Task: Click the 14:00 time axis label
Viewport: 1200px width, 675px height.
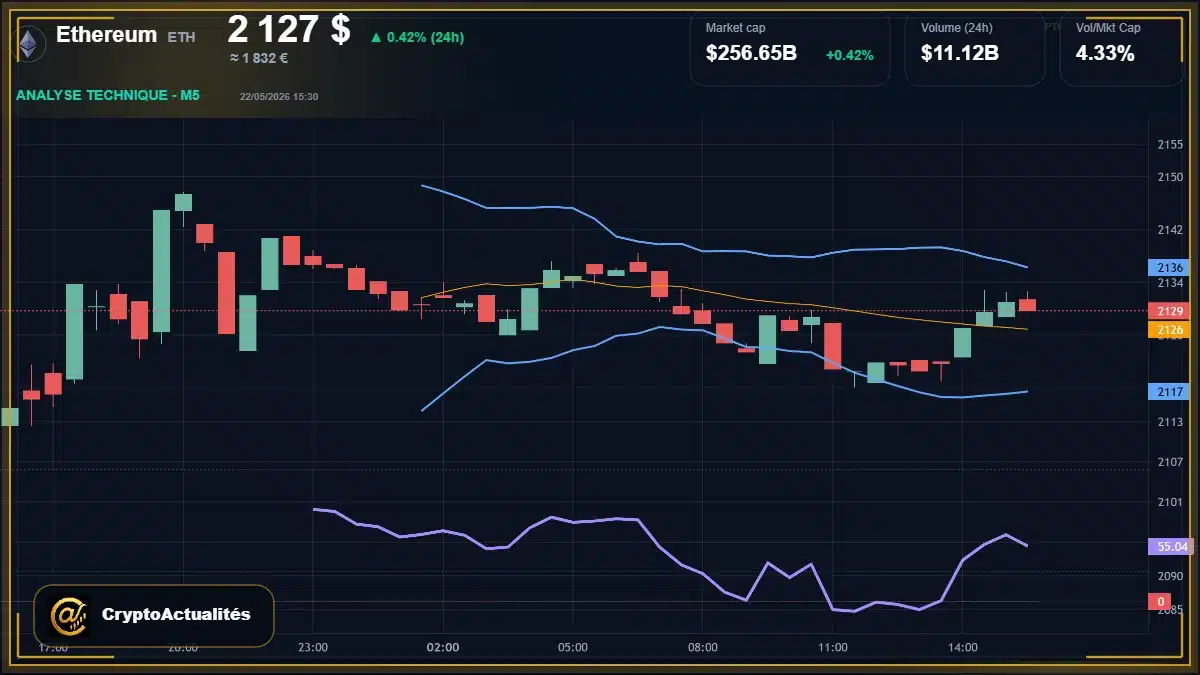Action: pyautogui.click(x=963, y=647)
